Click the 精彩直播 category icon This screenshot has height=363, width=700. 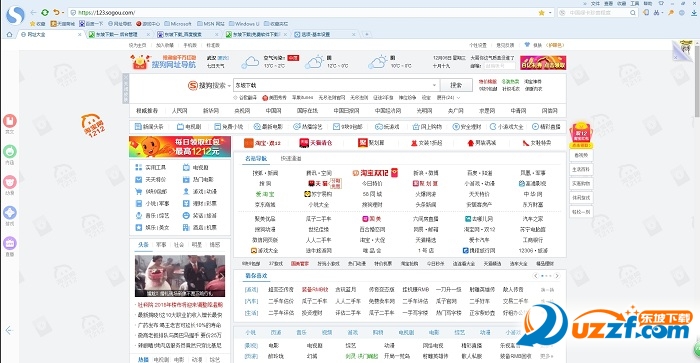(x=546, y=127)
